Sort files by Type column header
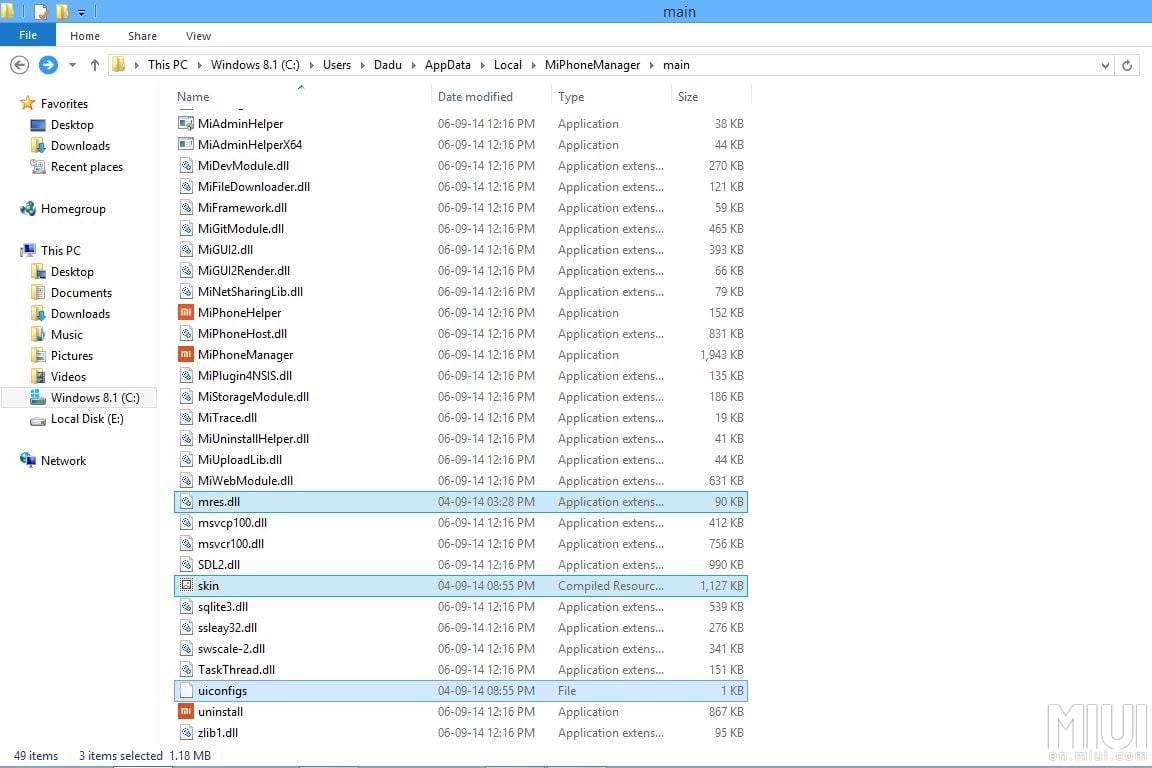1152x768 pixels. [571, 96]
